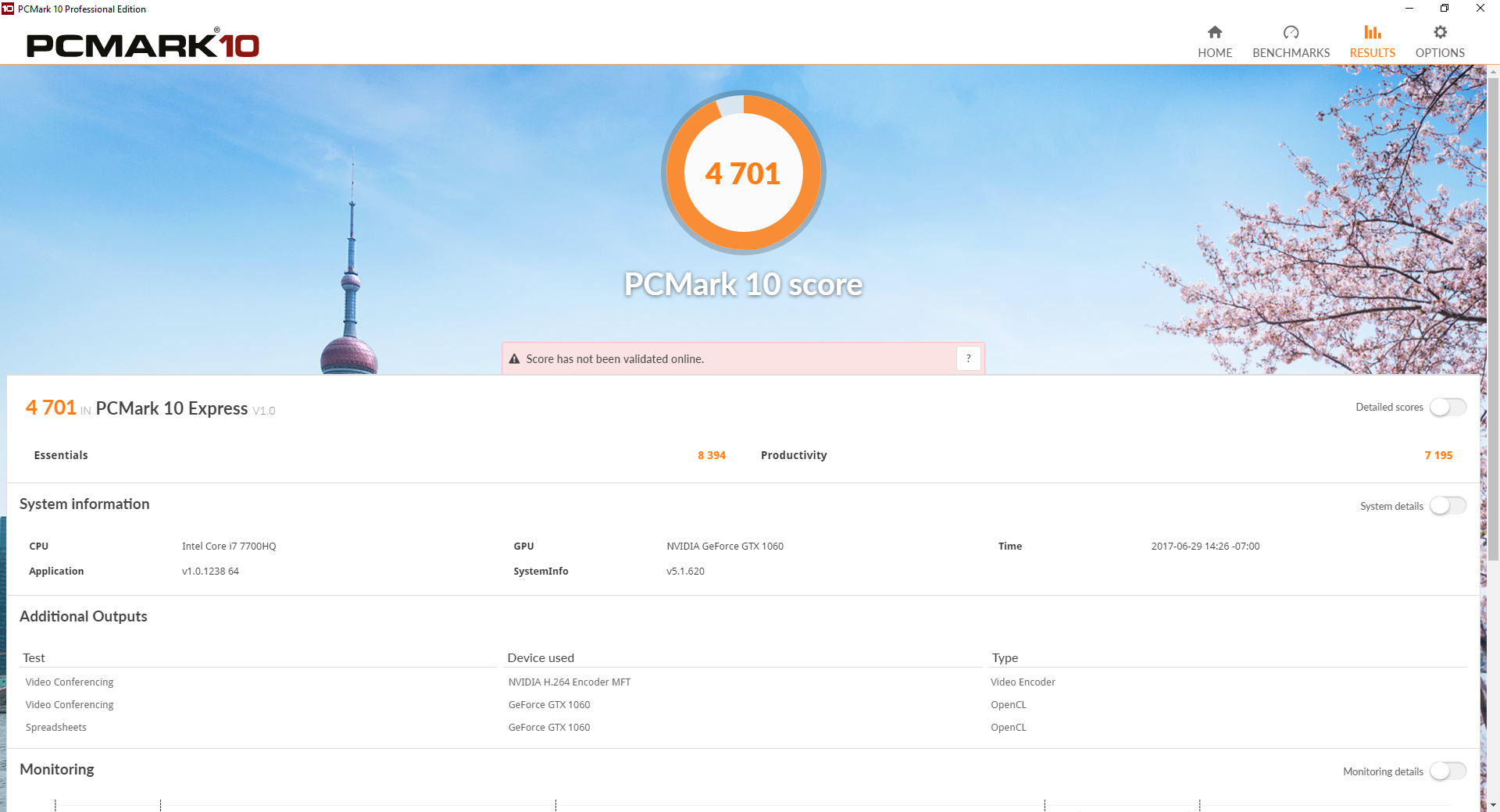The image size is (1500, 812).
Task: Click the question mark help button
Action: (968, 358)
